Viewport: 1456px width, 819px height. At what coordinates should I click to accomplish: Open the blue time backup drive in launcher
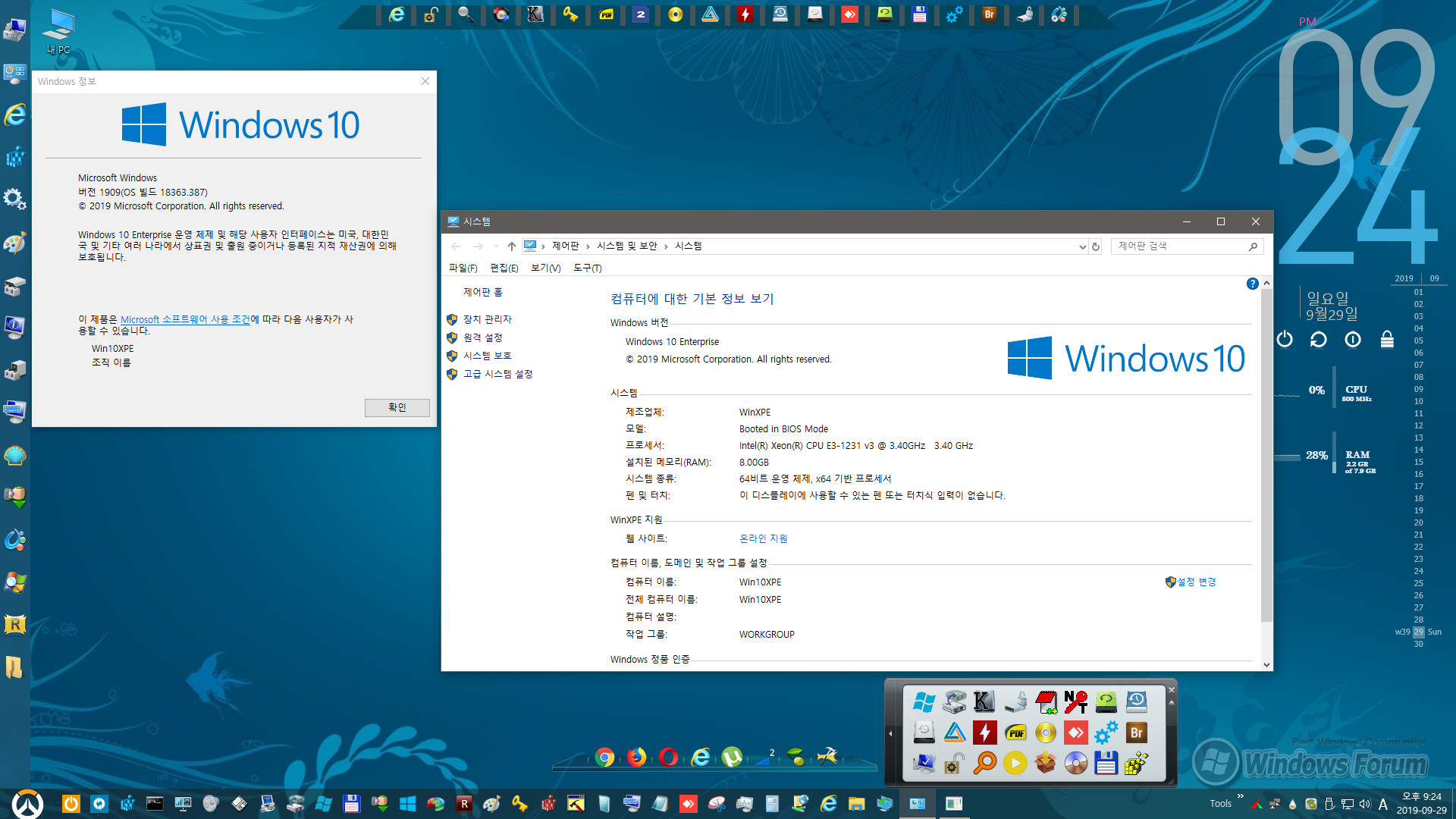(x=1136, y=702)
